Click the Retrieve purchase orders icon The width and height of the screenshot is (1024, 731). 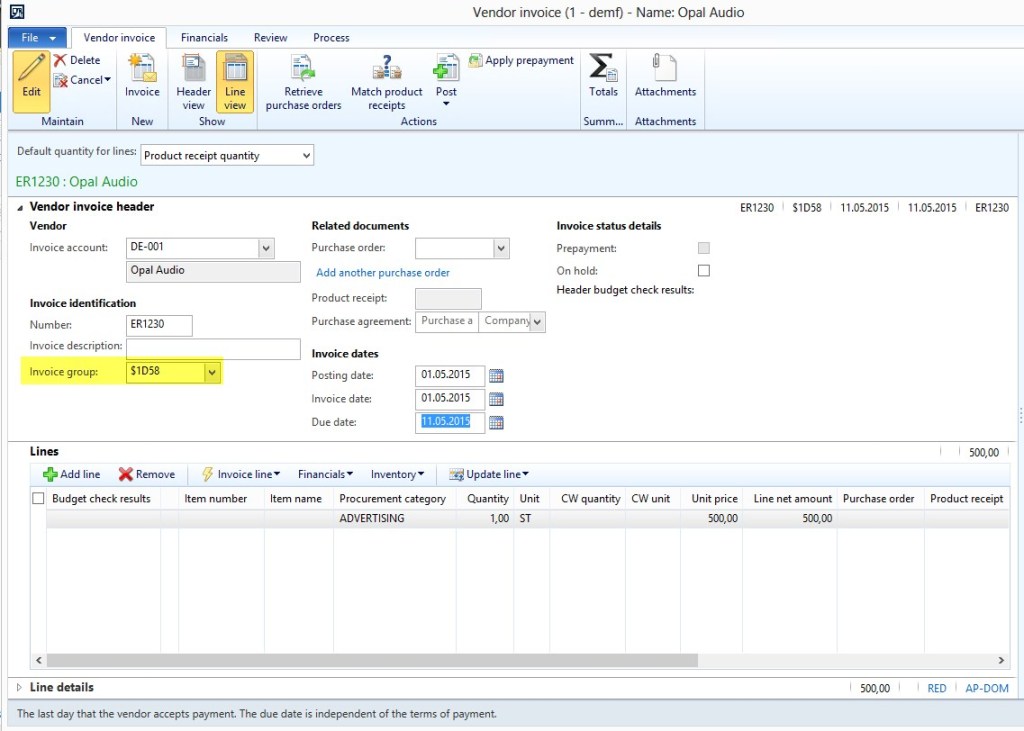302,80
